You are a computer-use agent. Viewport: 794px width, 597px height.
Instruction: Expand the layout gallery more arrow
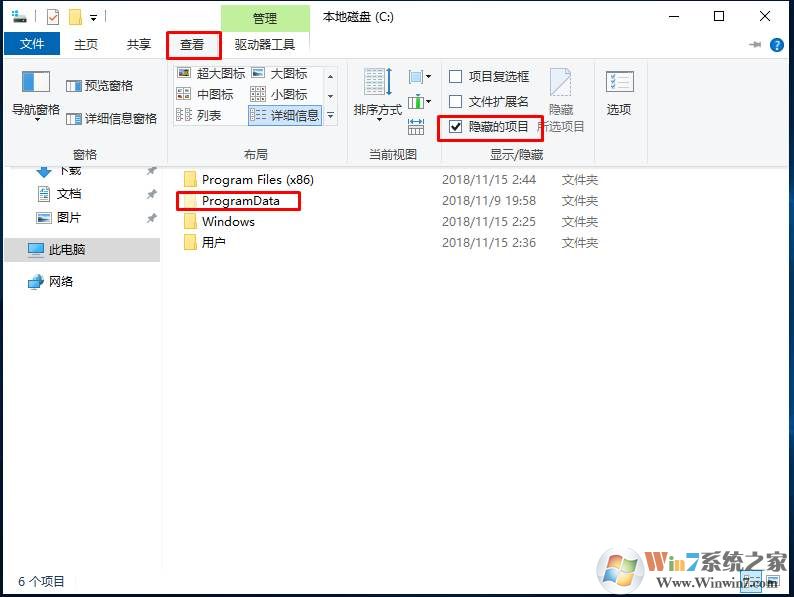click(331, 115)
